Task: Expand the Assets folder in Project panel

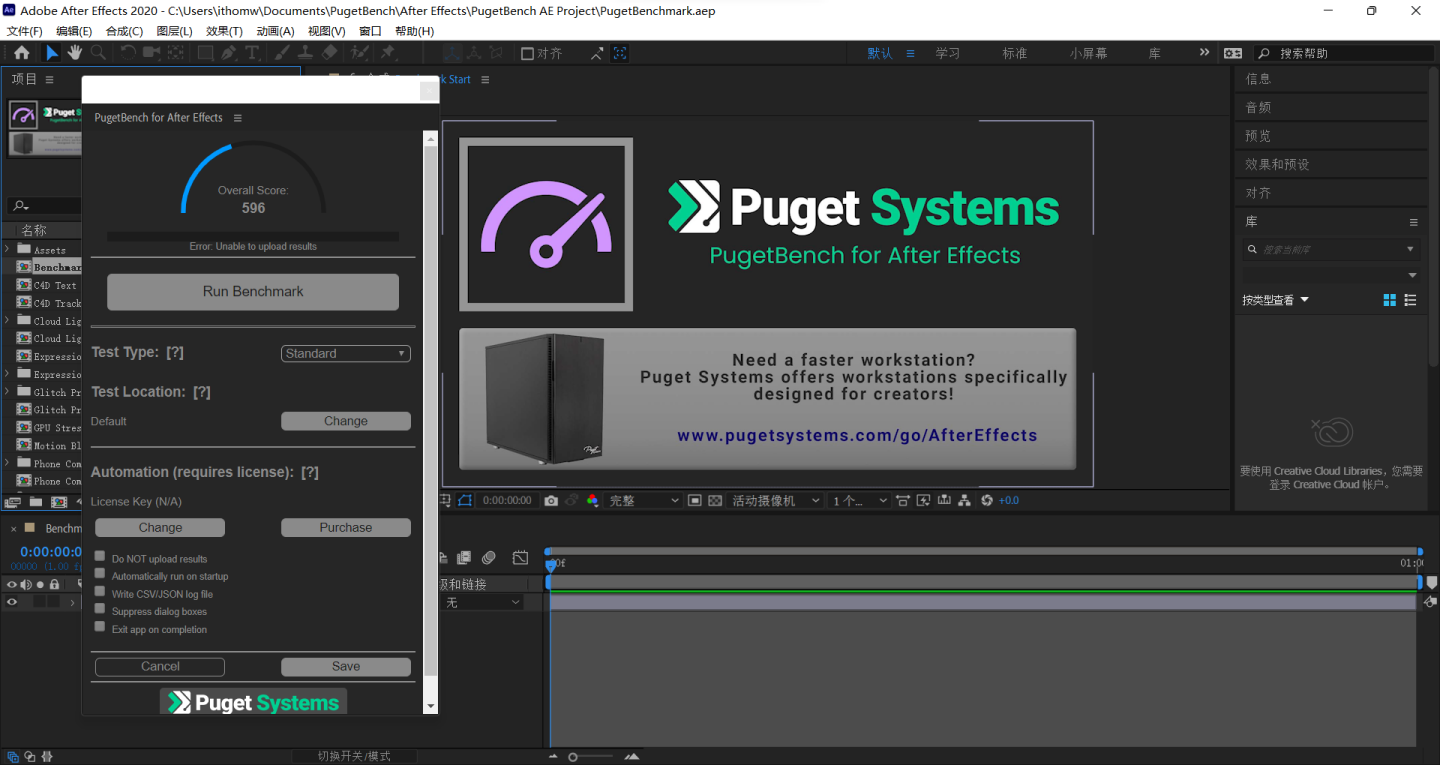Action: (7, 248)
